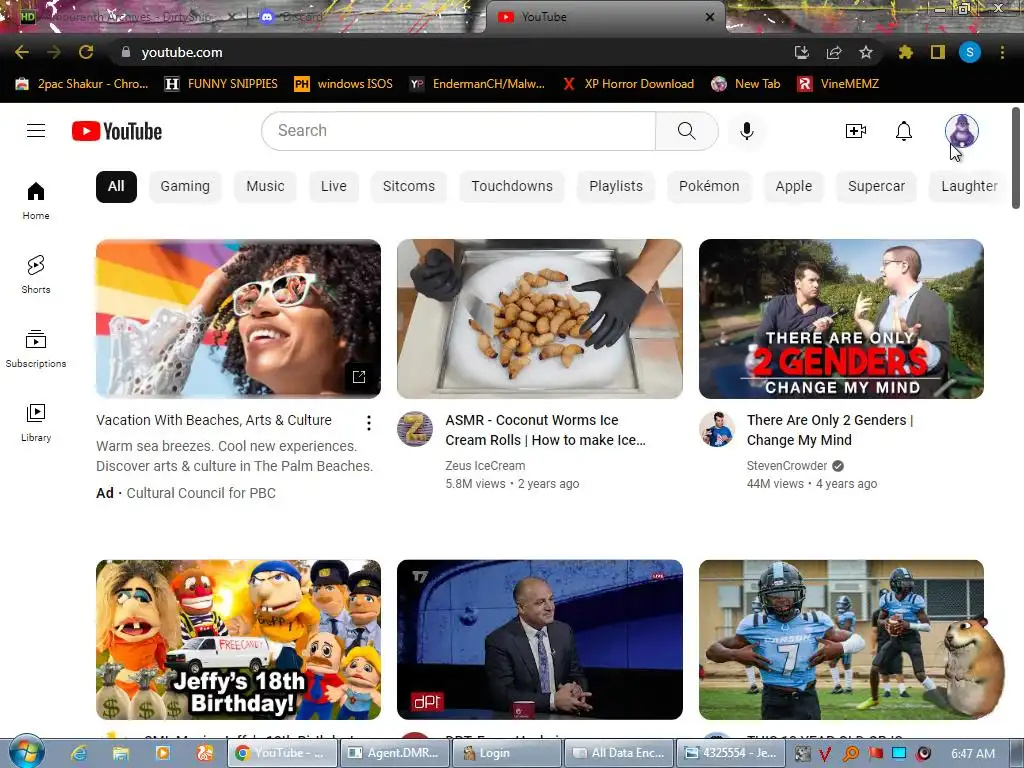Open the ad's three-dot options menu

click(369, 423)
